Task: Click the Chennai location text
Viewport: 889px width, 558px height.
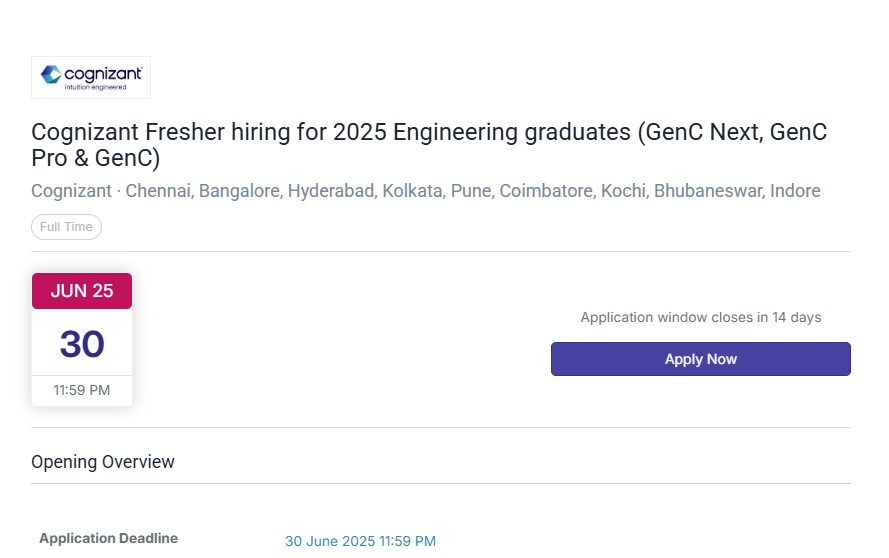Action: click(159, 191)
